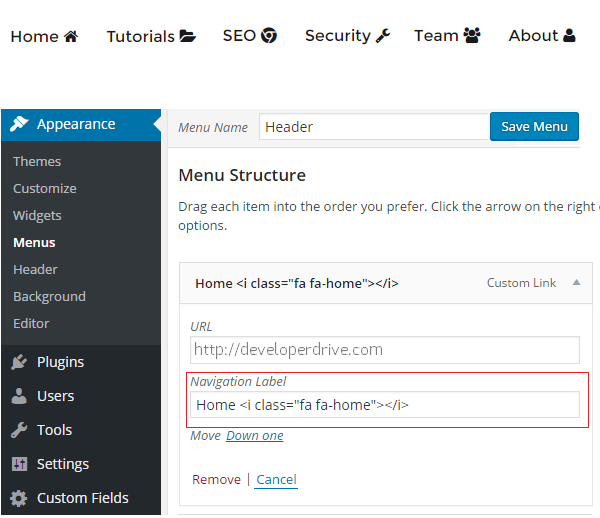The height and width of the screenshot is (518, 600).
Task: Click the Chrome icon next to SEO
Action: pos(269,36)
